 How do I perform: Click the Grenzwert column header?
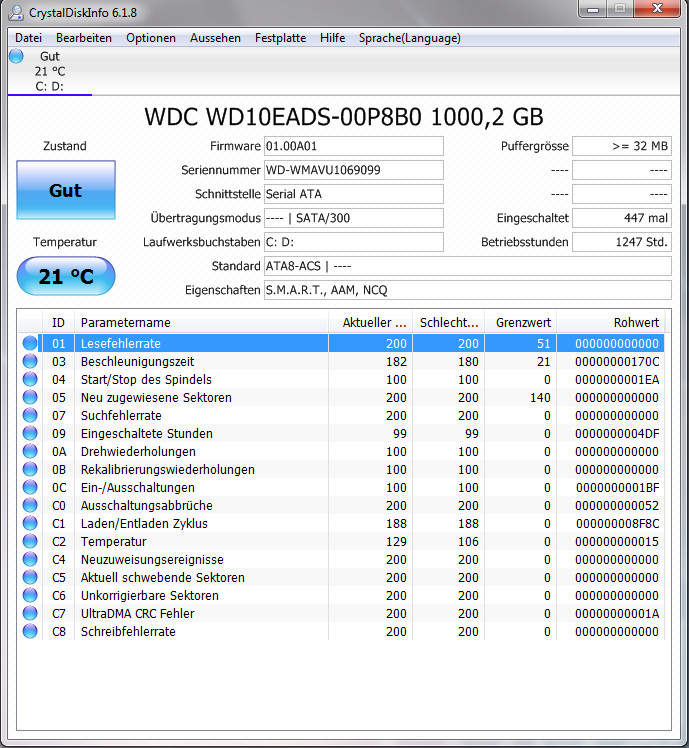521,322
